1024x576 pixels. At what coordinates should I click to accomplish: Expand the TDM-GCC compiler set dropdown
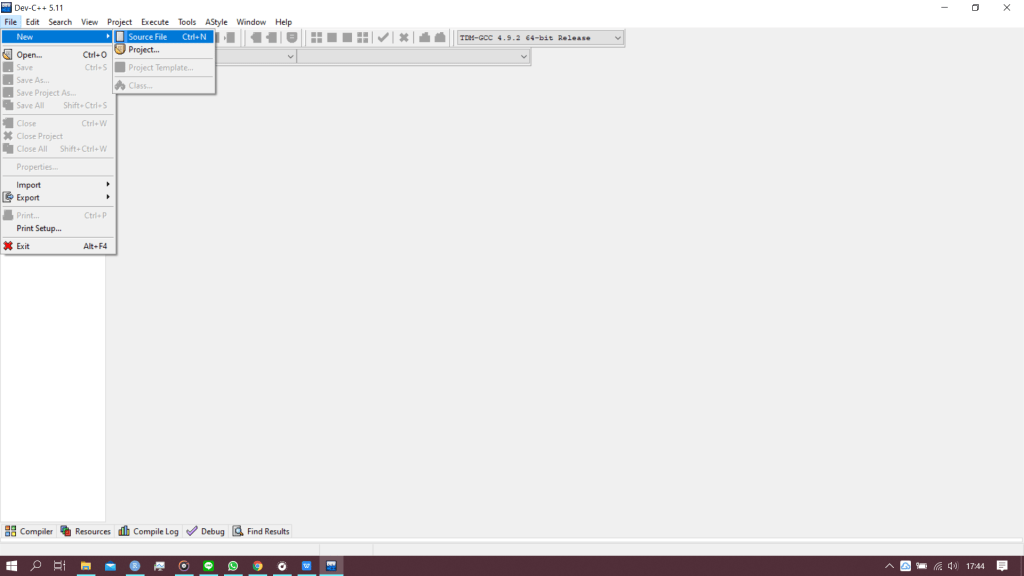[x=617, y=38]
